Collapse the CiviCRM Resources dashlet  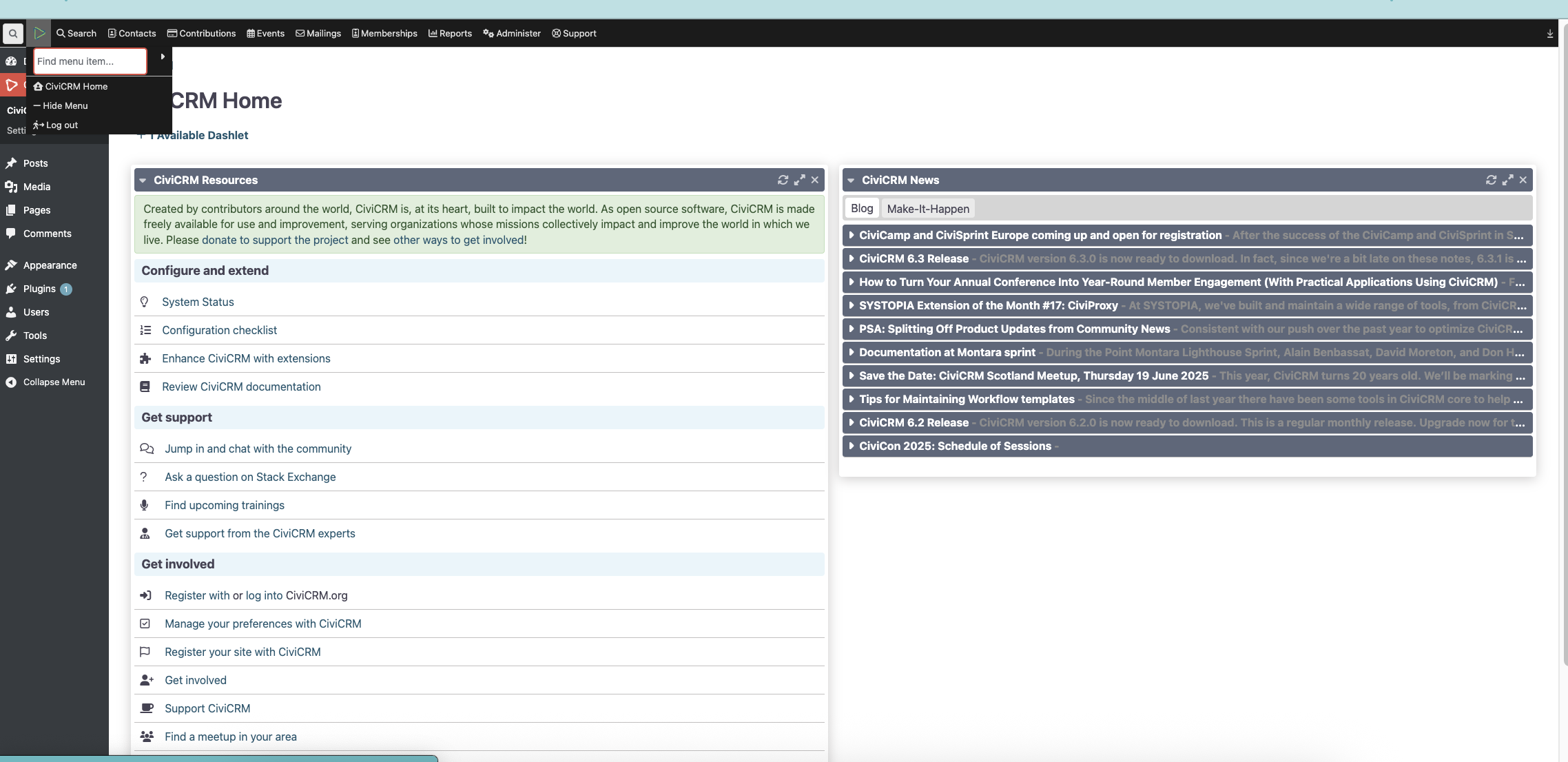[x=143, y=181]
